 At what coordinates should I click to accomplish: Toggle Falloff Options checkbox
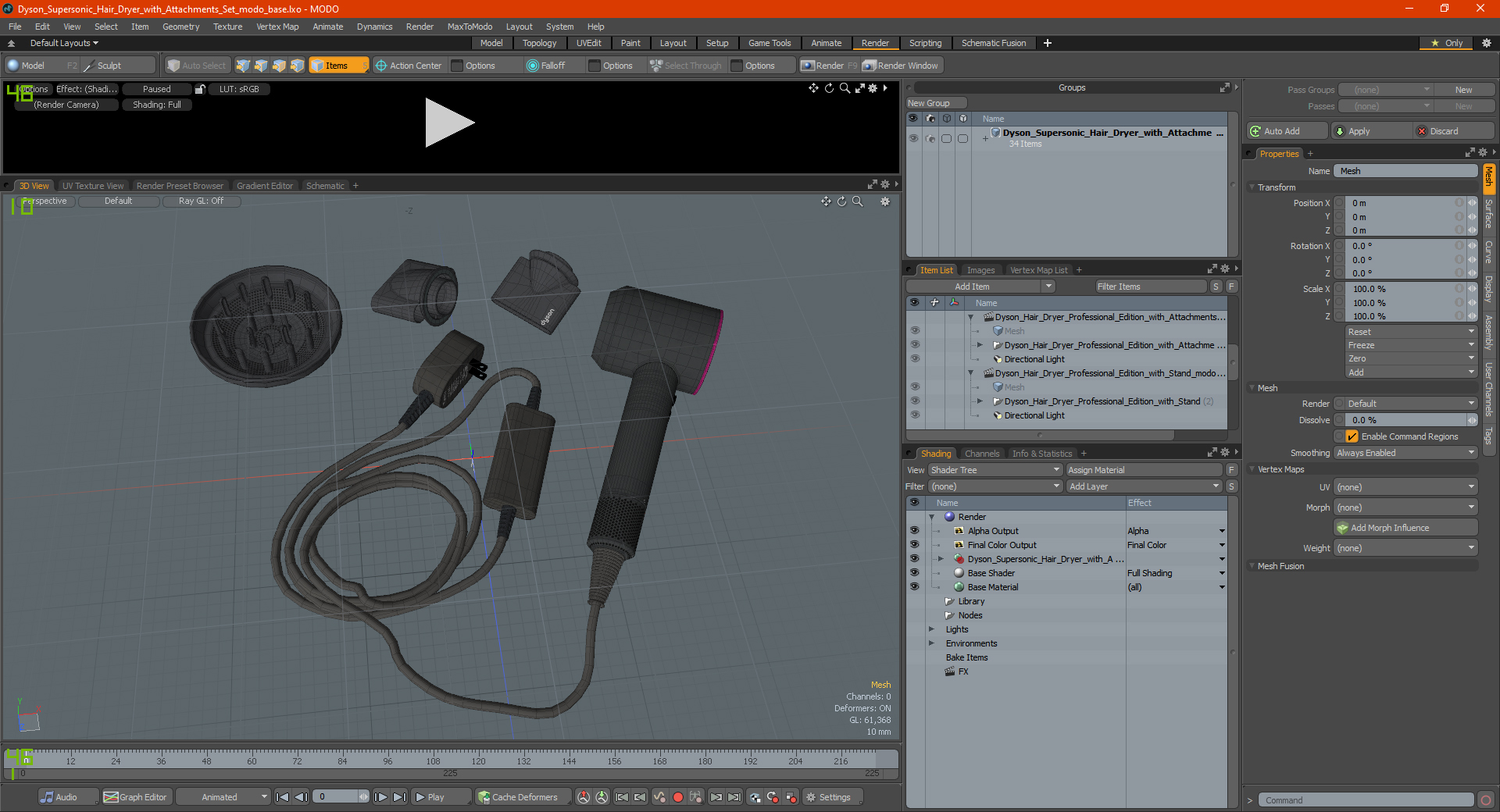(x=595, y=66)
